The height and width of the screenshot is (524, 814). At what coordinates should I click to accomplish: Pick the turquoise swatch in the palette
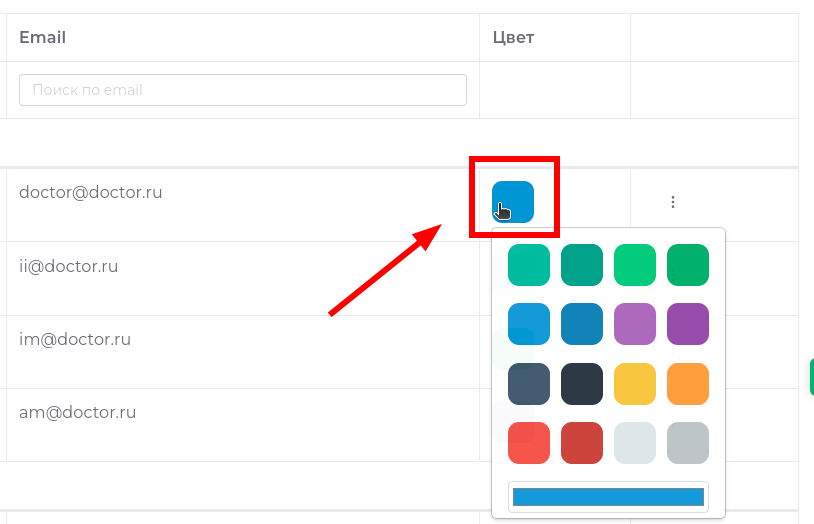529,265
